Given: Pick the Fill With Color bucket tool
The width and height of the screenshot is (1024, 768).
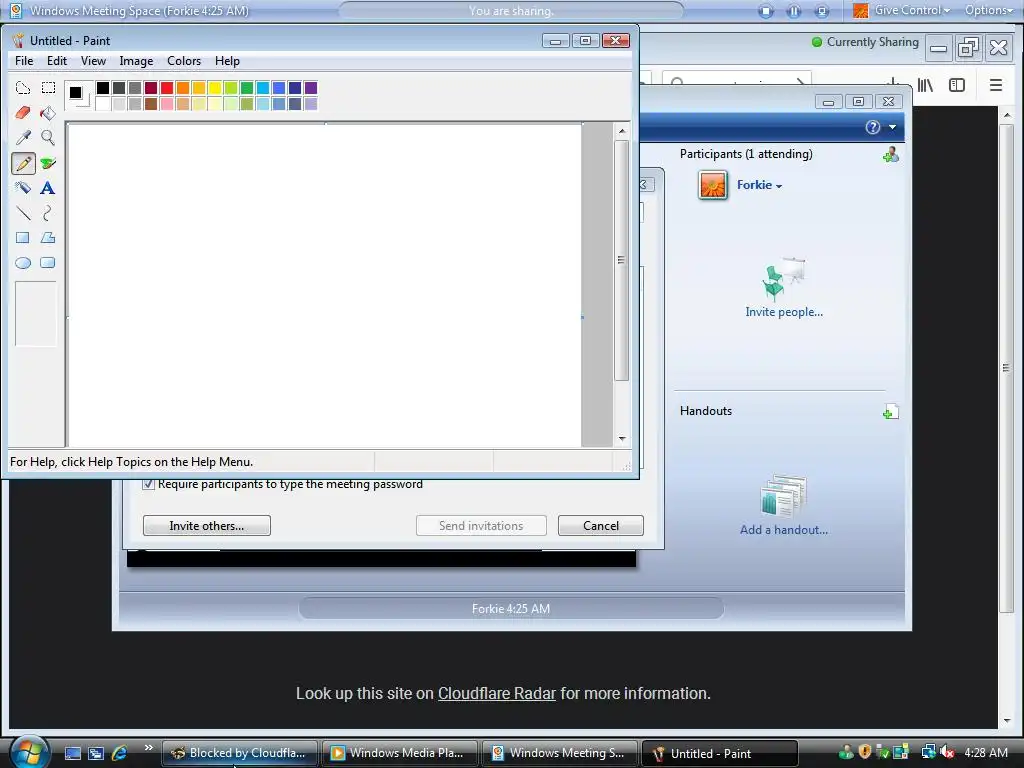Looking at the screenshot, I should coord(48,113).
